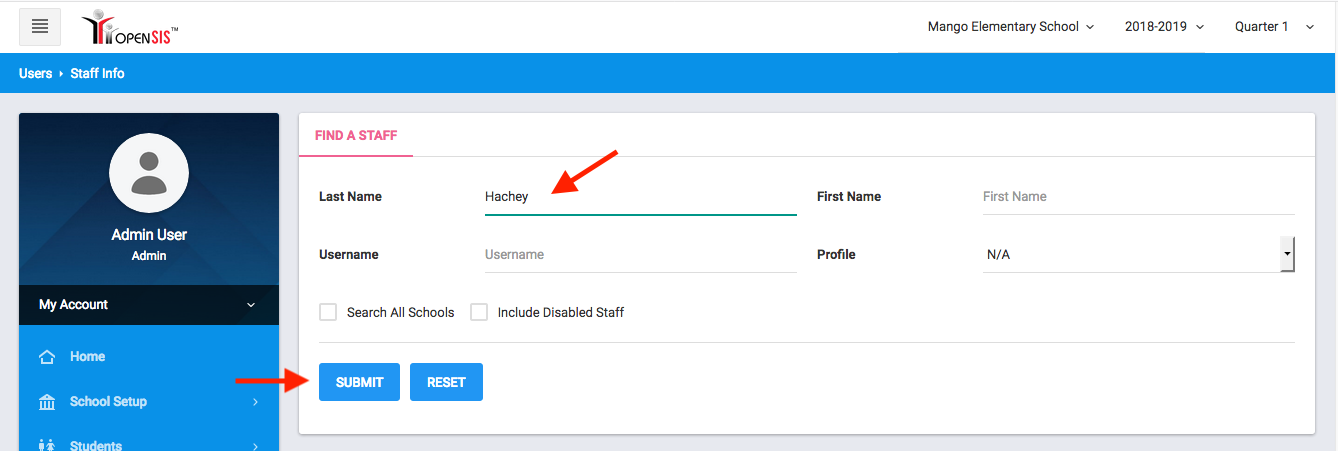Click the Home house icon
Screen dimensions: 1338x451
click(x=46, y=357)
